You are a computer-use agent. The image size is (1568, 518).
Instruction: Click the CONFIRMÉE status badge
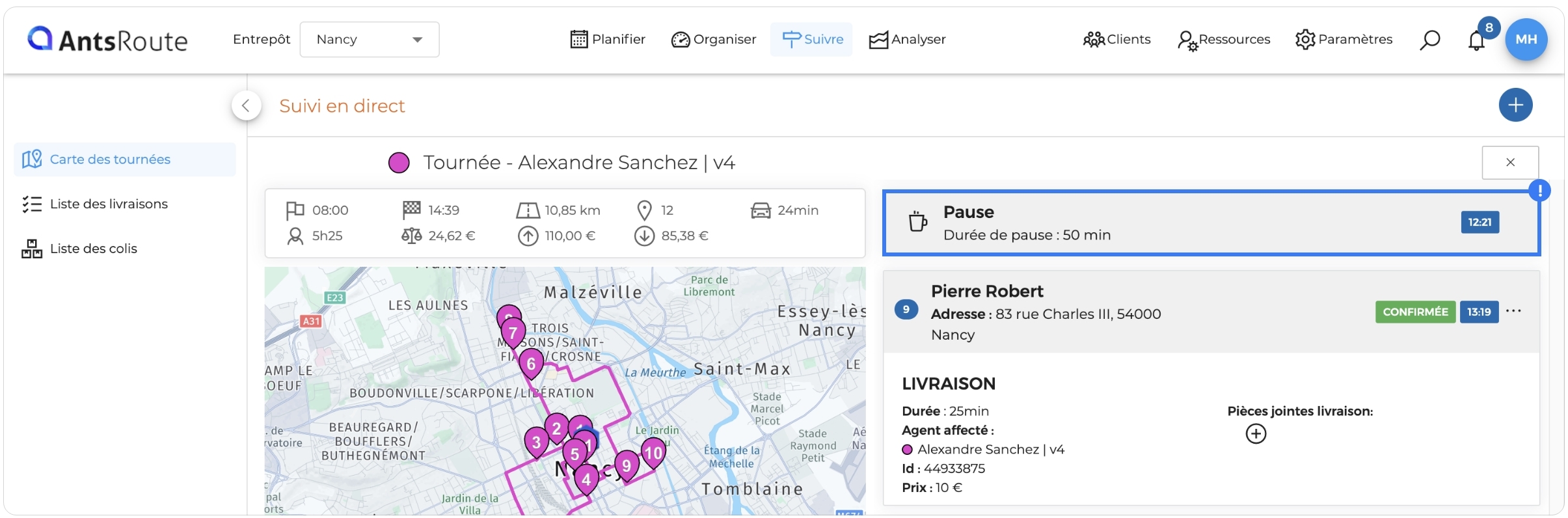pos(1415,312)
